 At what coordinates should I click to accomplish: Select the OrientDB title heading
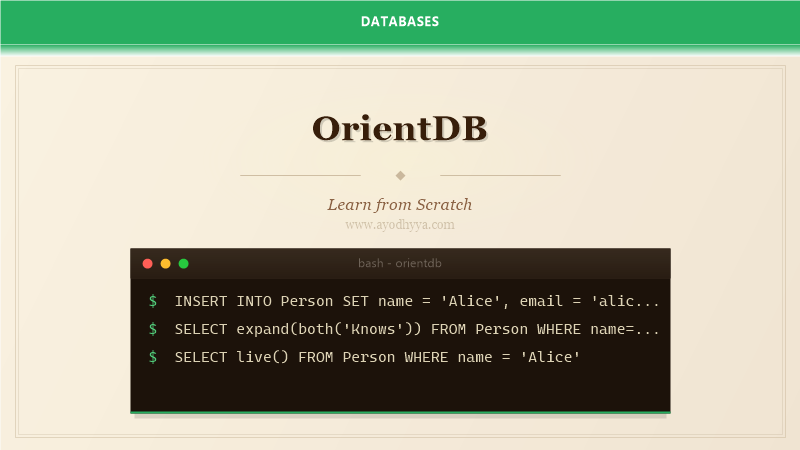point(400,128)
